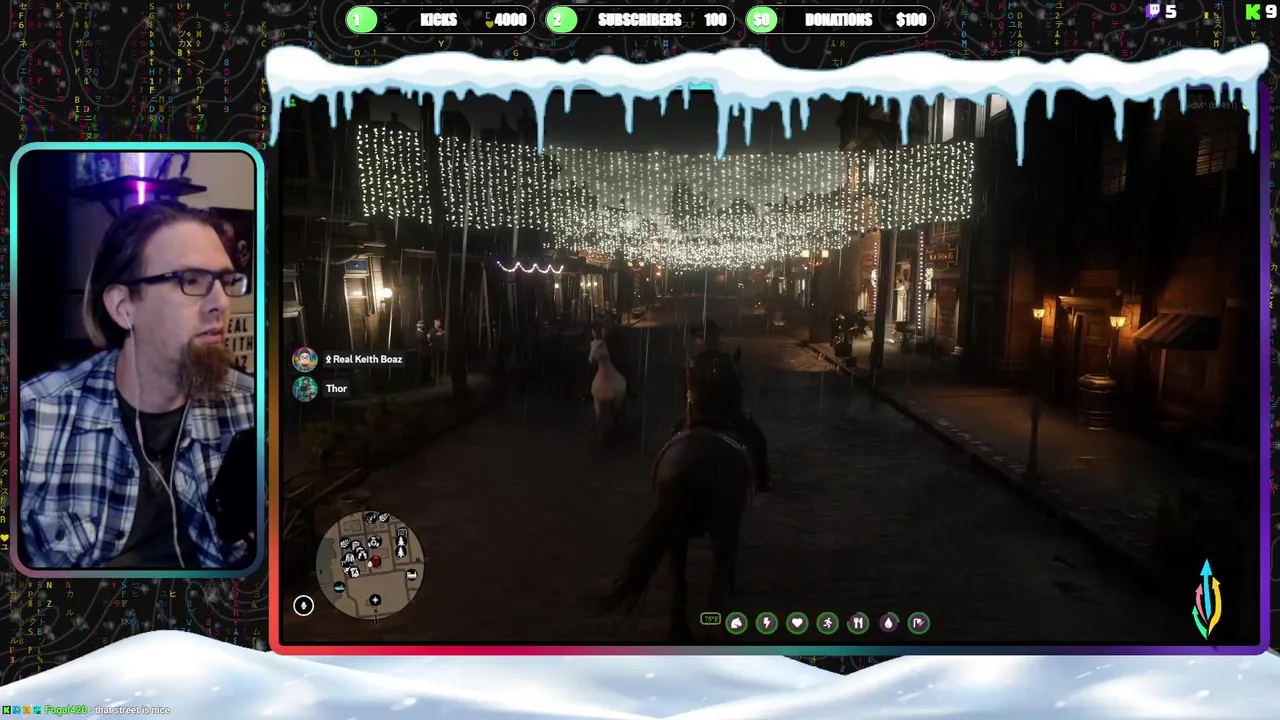Click the boat blip on minimap
The height and width of the screenshot is (720, 1280).
click(x=339, y=587)
